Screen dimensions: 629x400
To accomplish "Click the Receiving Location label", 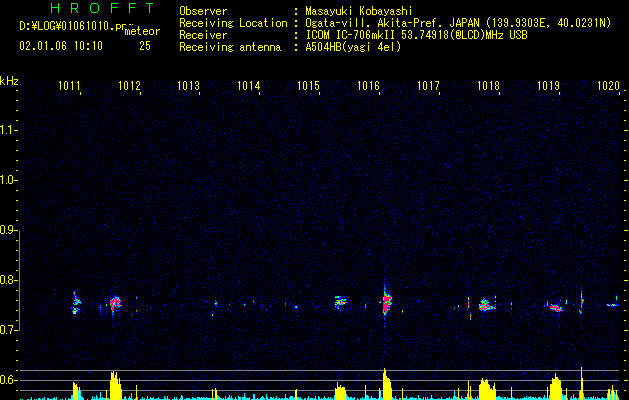I will (x=233, y=23).
